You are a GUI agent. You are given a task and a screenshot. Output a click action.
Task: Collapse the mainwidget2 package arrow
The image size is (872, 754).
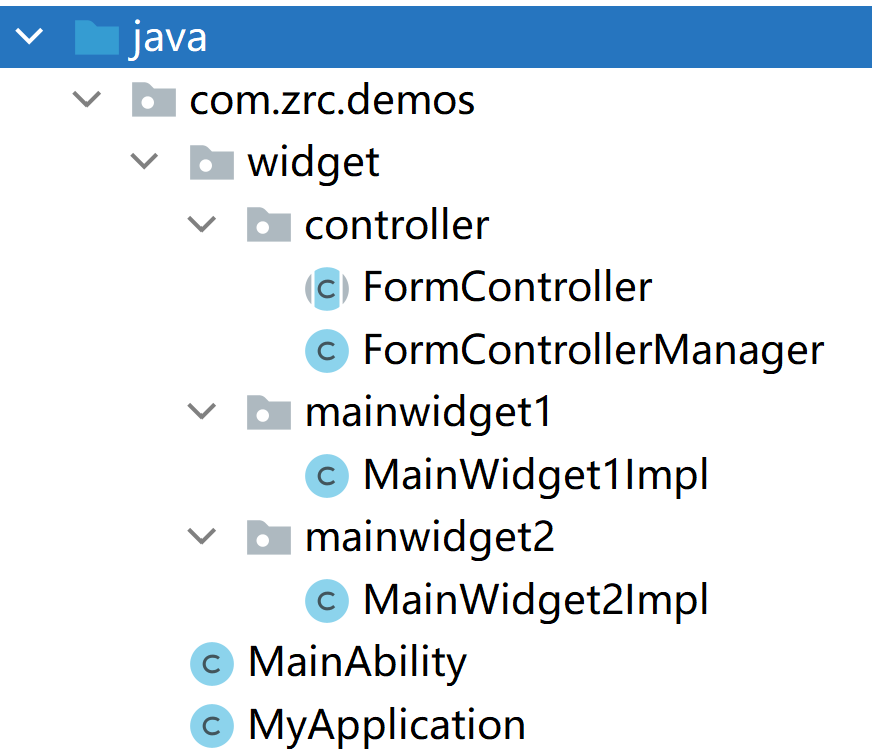pos(203,537)
